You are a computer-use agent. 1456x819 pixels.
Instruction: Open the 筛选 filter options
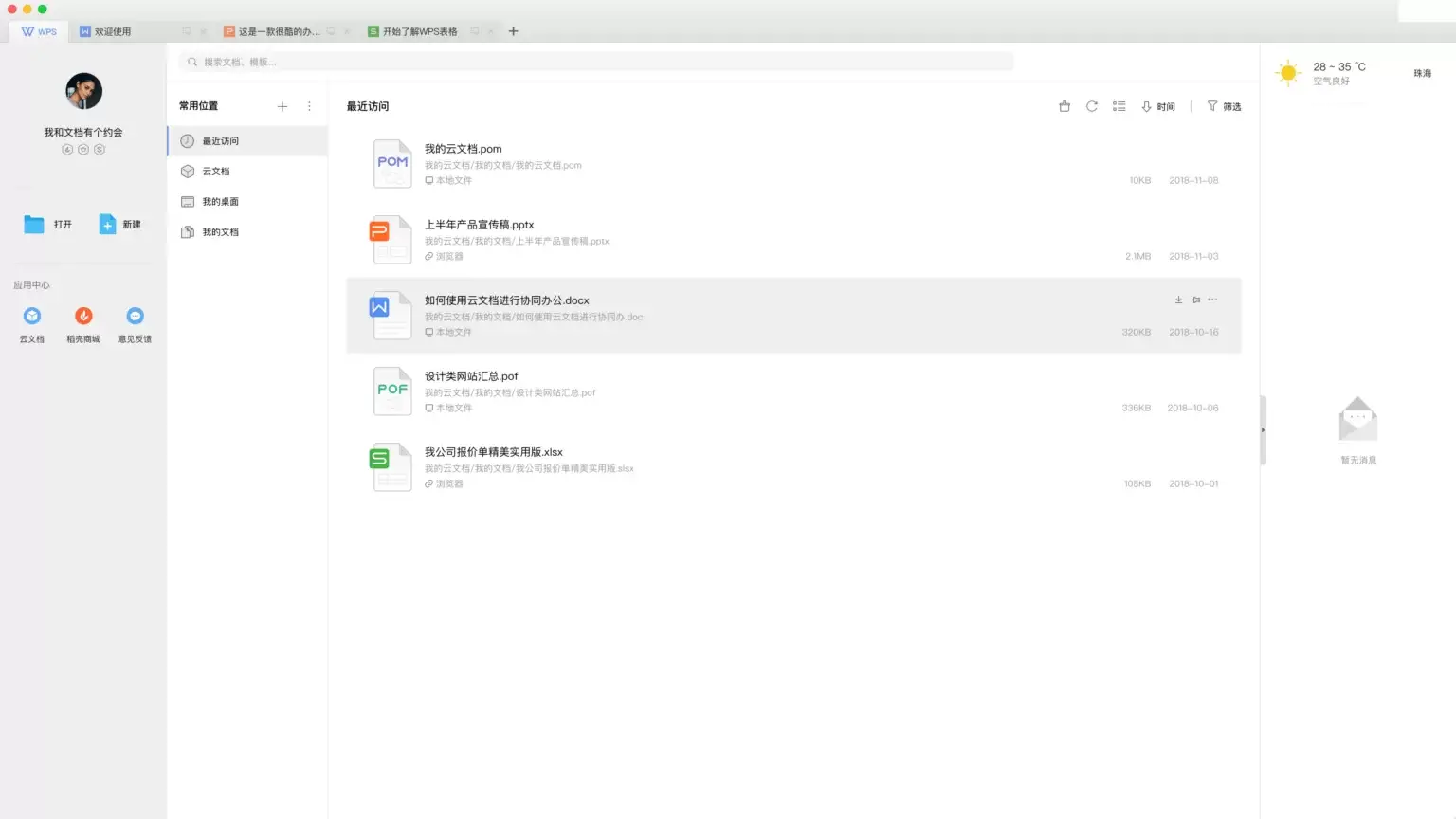tap(1224, 106)
